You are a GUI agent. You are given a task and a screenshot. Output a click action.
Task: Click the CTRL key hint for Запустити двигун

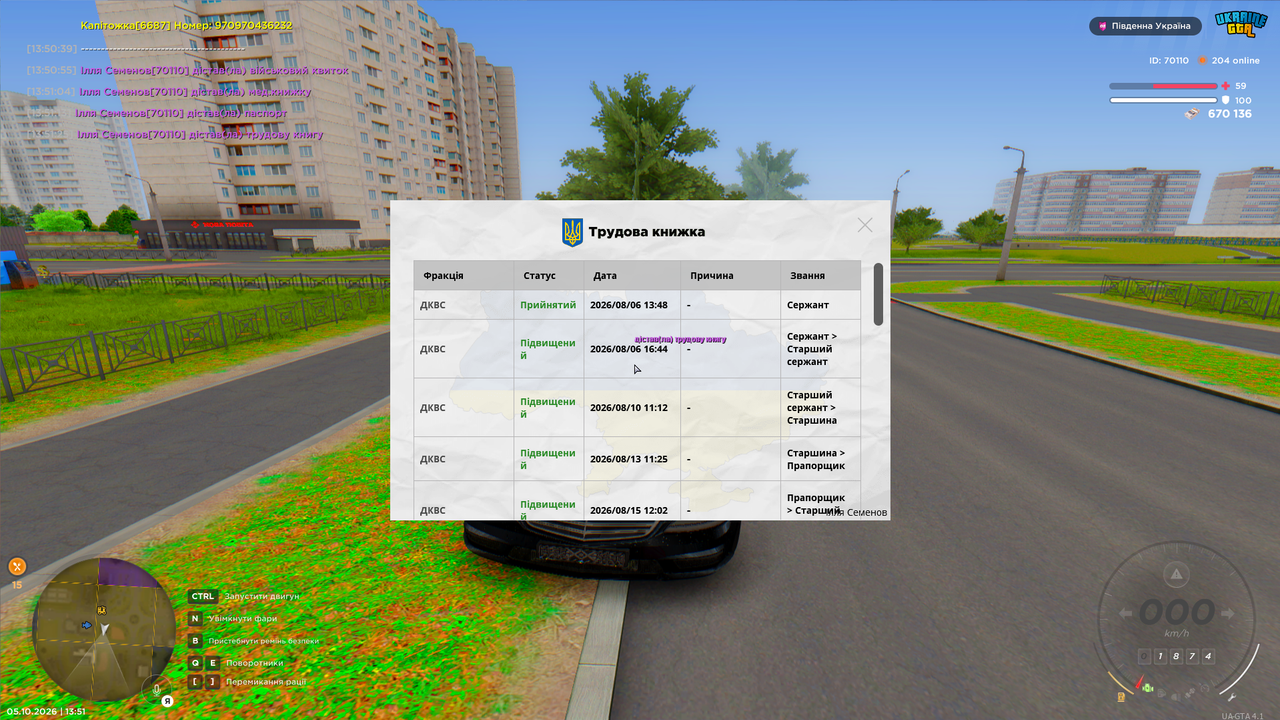point(203,596)
